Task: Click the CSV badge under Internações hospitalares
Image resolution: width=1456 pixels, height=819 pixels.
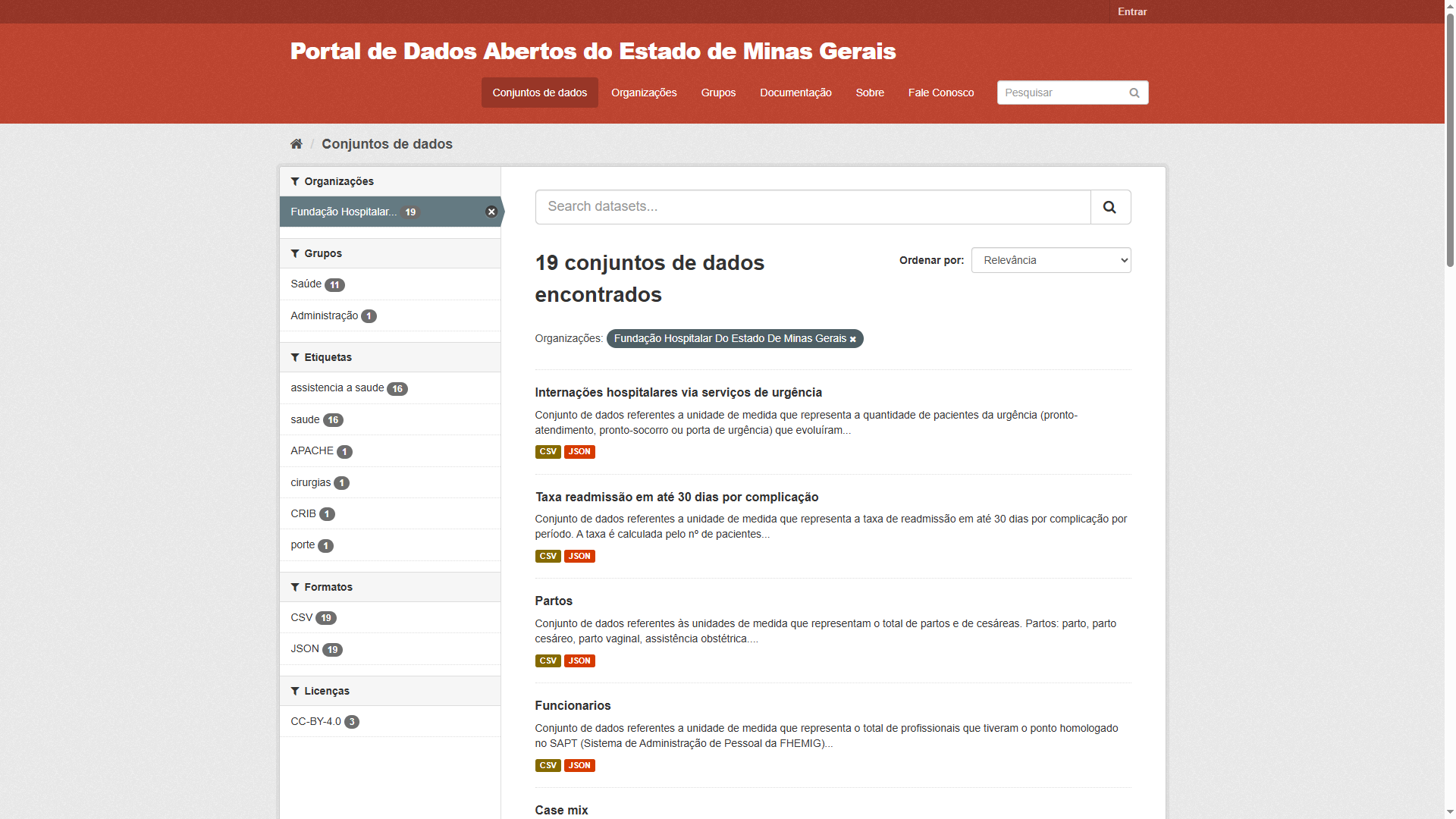Action: (548, 452)
